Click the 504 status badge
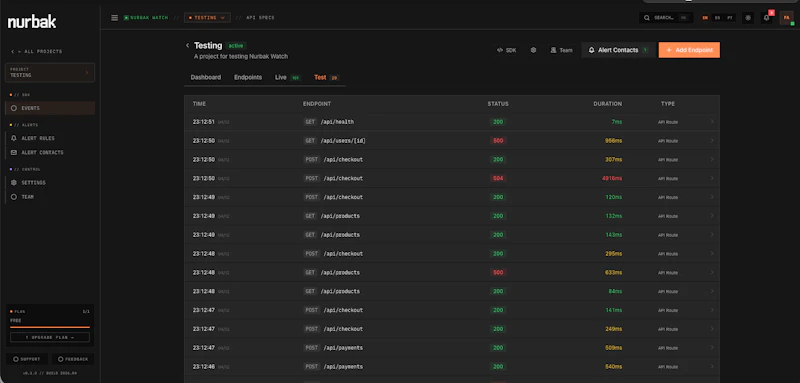 498,178
